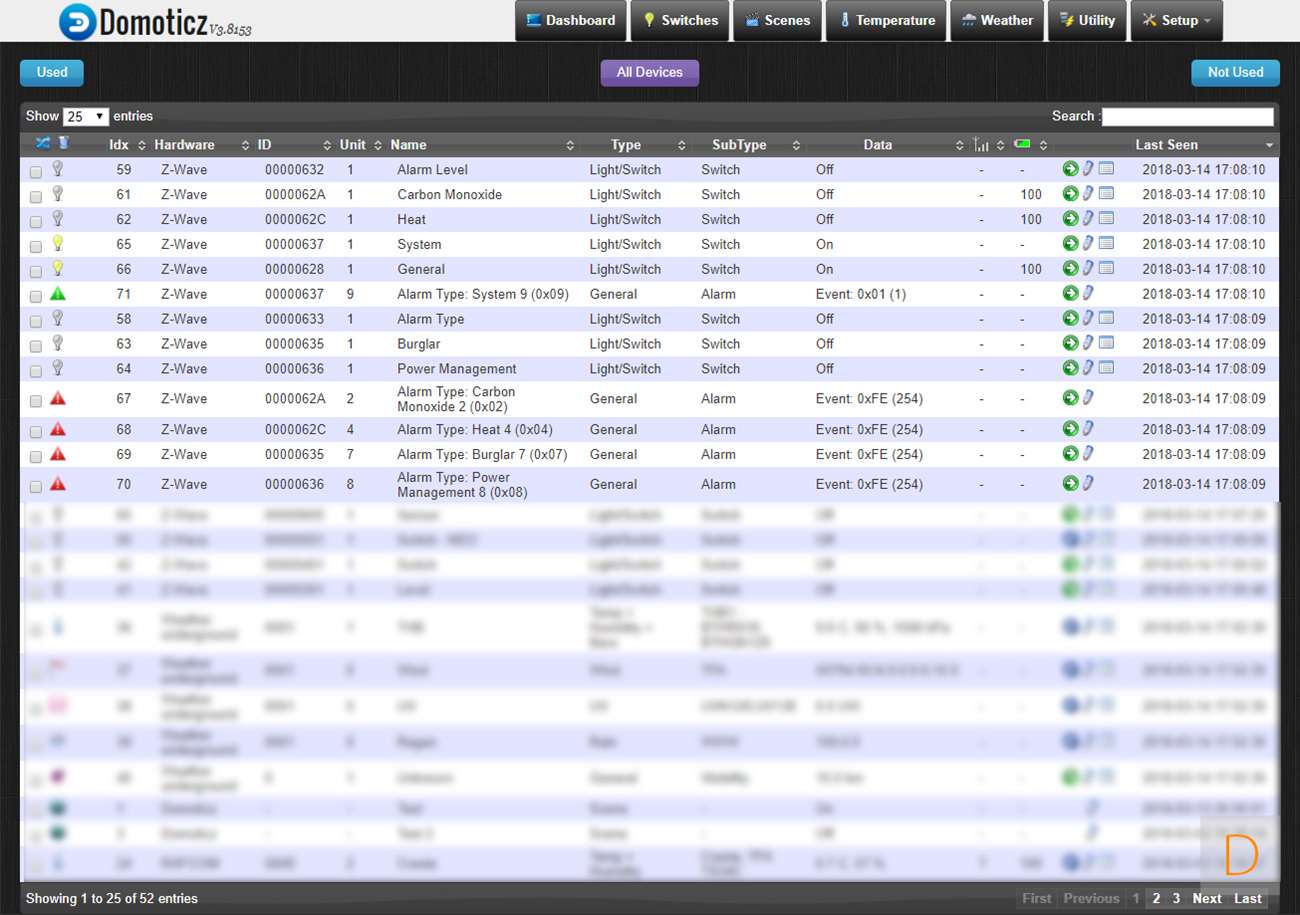Sort the table by Last Seen column
Screen dimensions: 1300x915
click(1166, 145)
